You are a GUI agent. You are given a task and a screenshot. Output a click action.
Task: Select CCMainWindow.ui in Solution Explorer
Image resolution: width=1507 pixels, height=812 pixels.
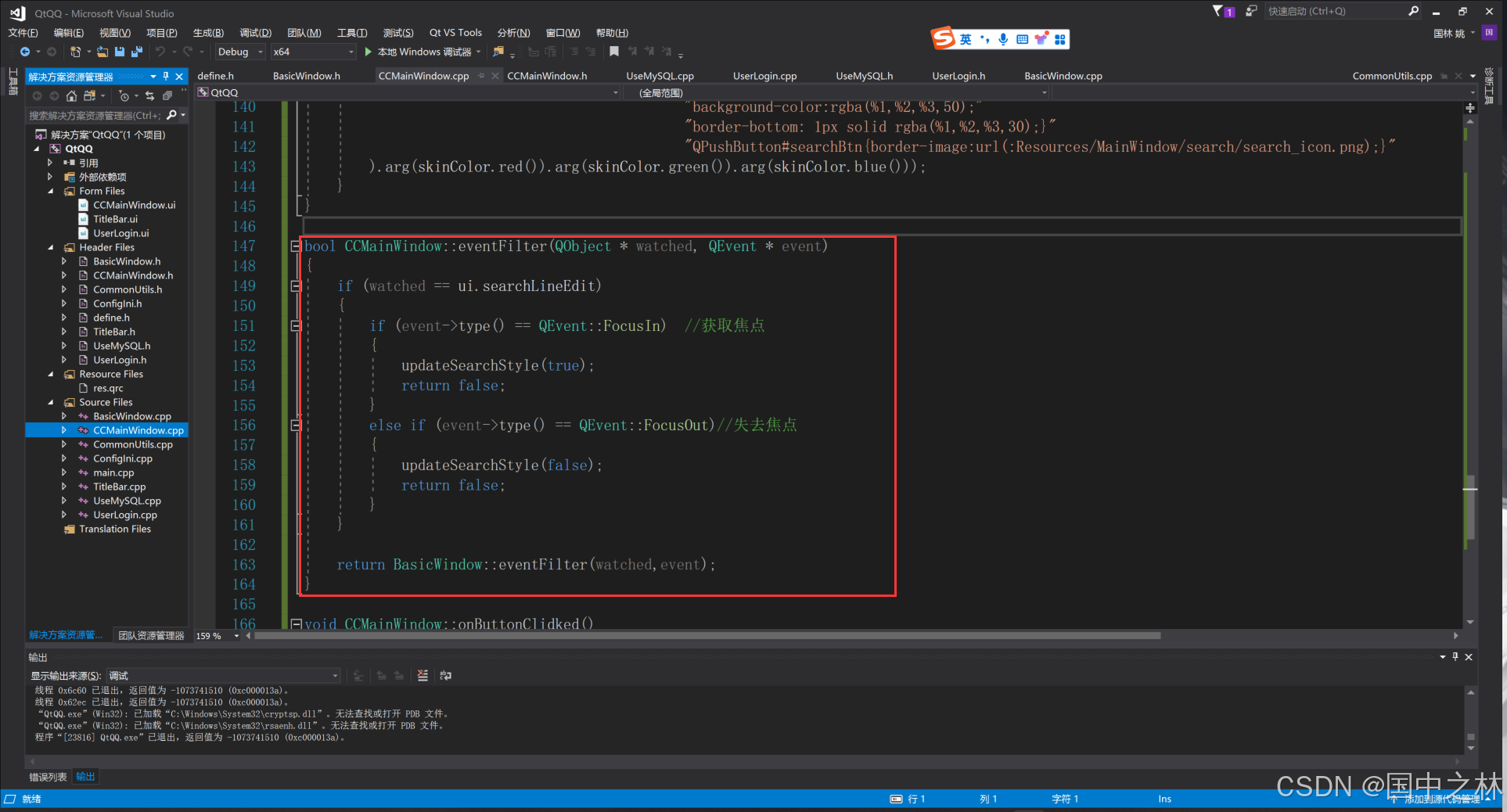coord(134,205)
